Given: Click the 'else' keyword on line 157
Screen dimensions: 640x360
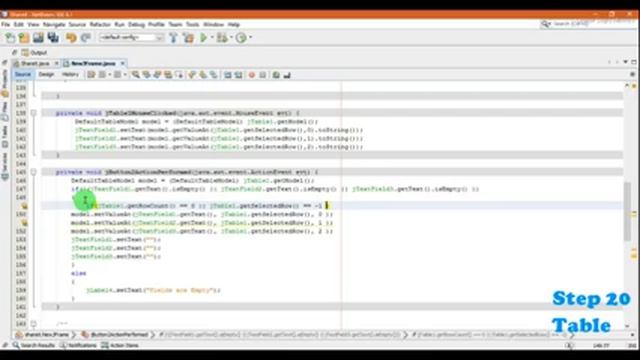Looking at the screenshot, I should 79,273.
